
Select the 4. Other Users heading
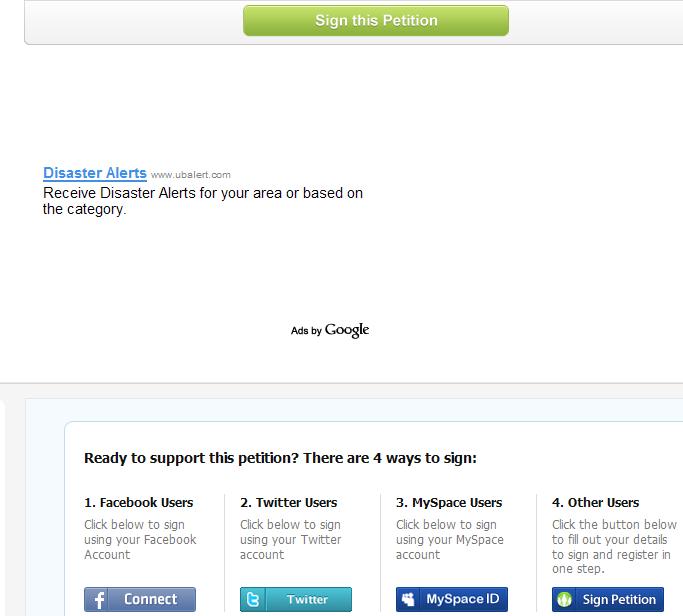click(x=595, y=502)
